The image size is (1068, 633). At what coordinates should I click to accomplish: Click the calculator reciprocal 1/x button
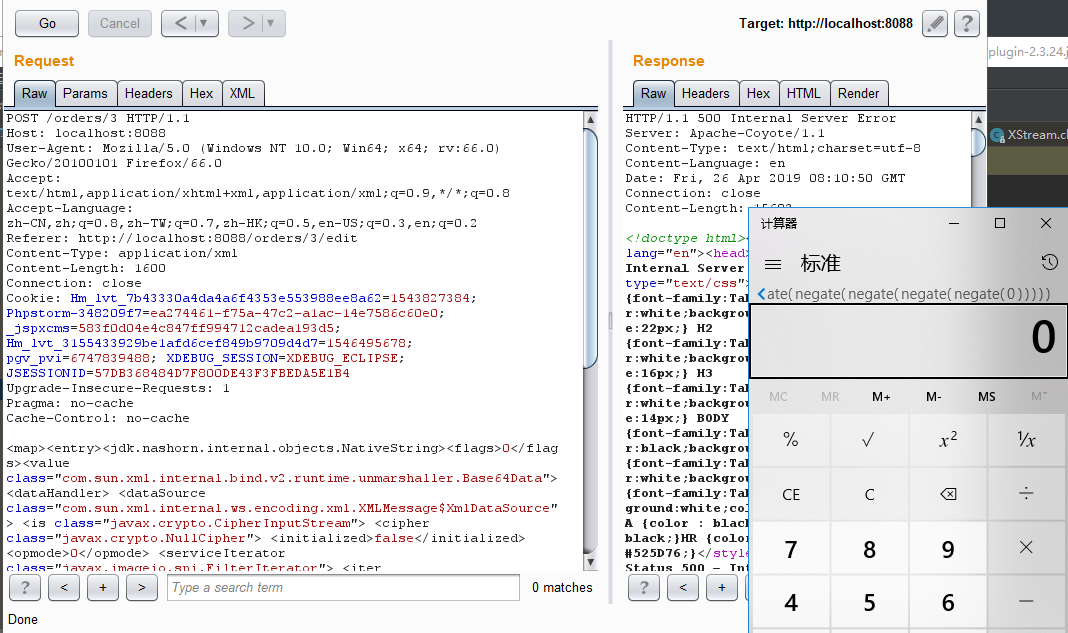coord(1026,440)
